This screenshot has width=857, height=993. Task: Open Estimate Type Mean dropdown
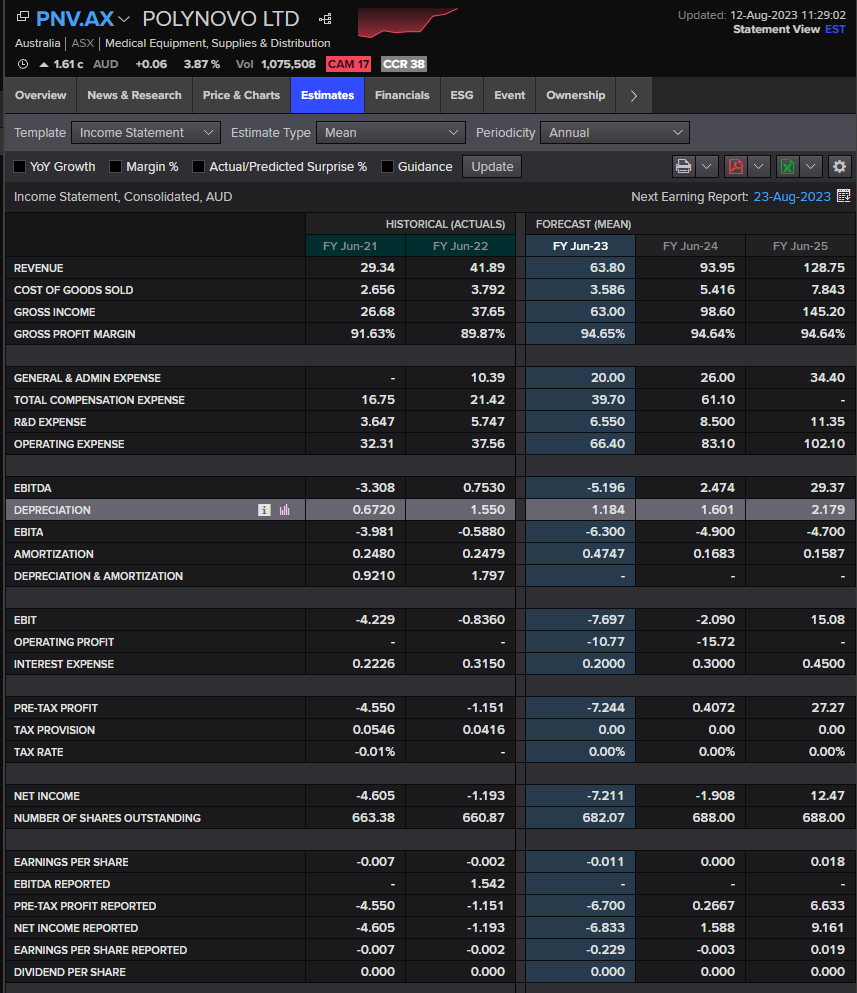[391, 133]
